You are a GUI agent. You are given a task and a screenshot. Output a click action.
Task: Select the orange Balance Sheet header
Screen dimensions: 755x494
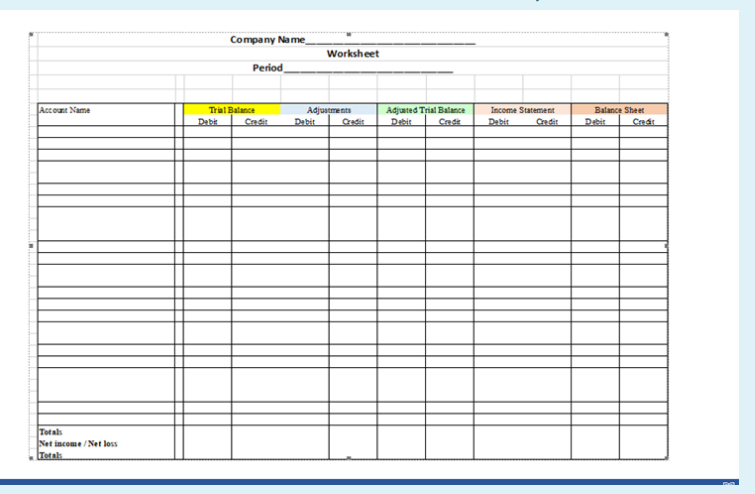(x=619, y=110)
